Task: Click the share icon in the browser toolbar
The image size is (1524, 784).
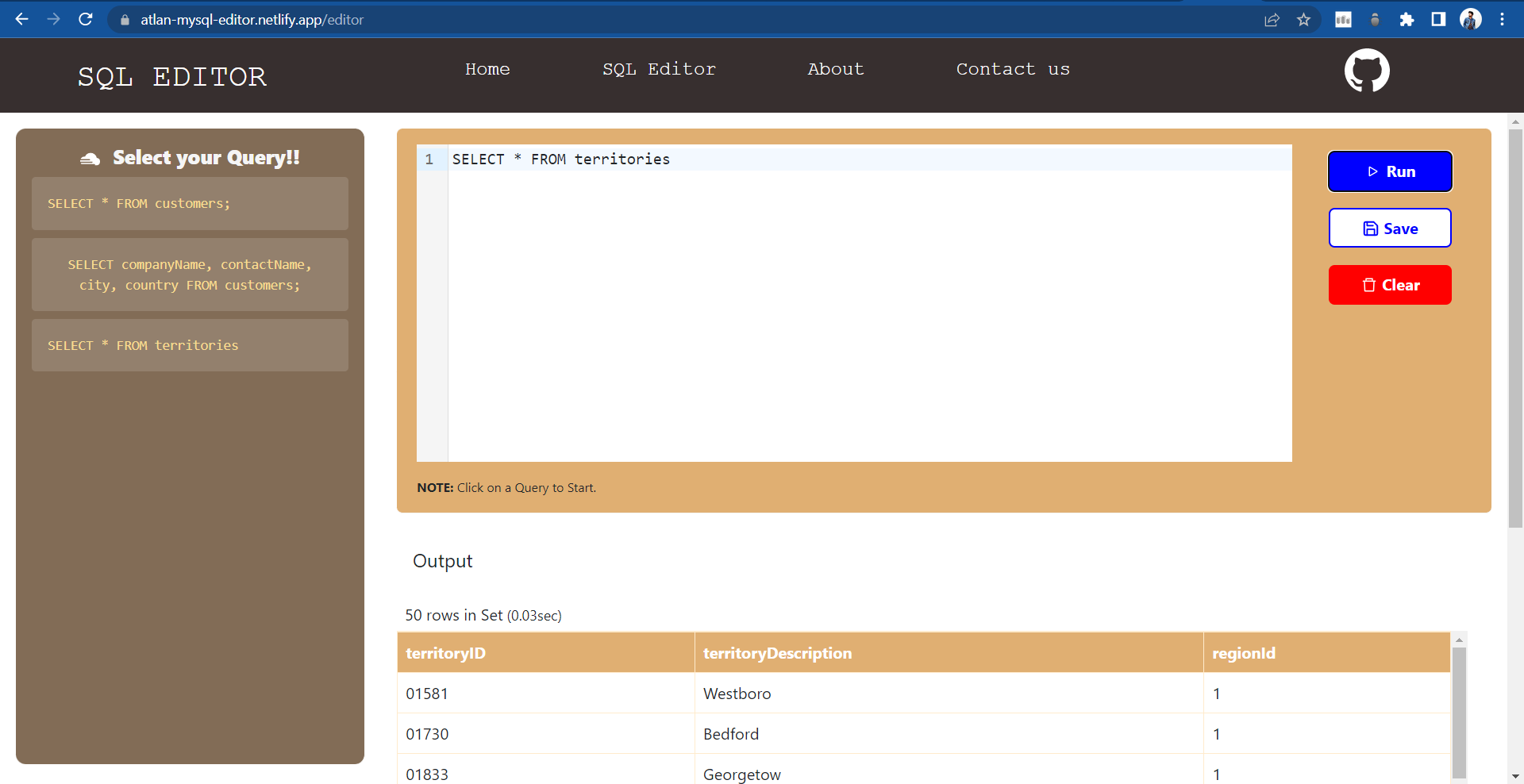Action: (x=1272, y=19)
